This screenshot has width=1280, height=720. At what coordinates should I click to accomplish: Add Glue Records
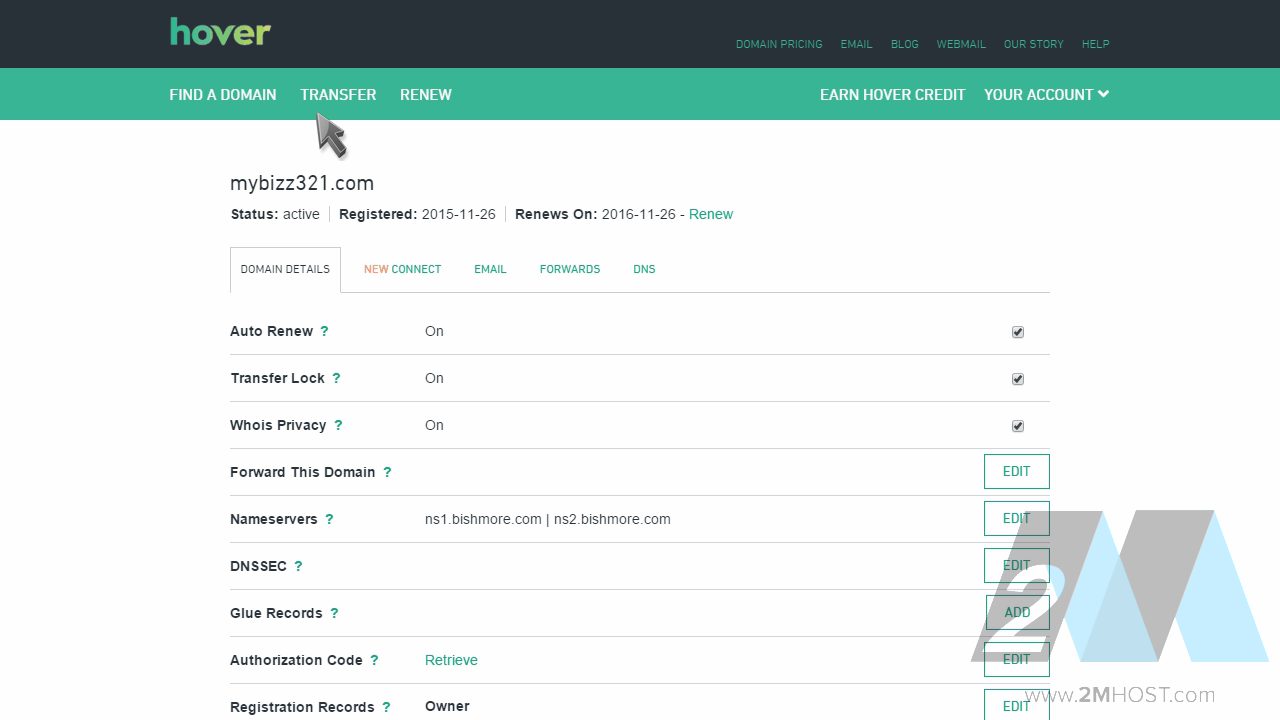1016,613
